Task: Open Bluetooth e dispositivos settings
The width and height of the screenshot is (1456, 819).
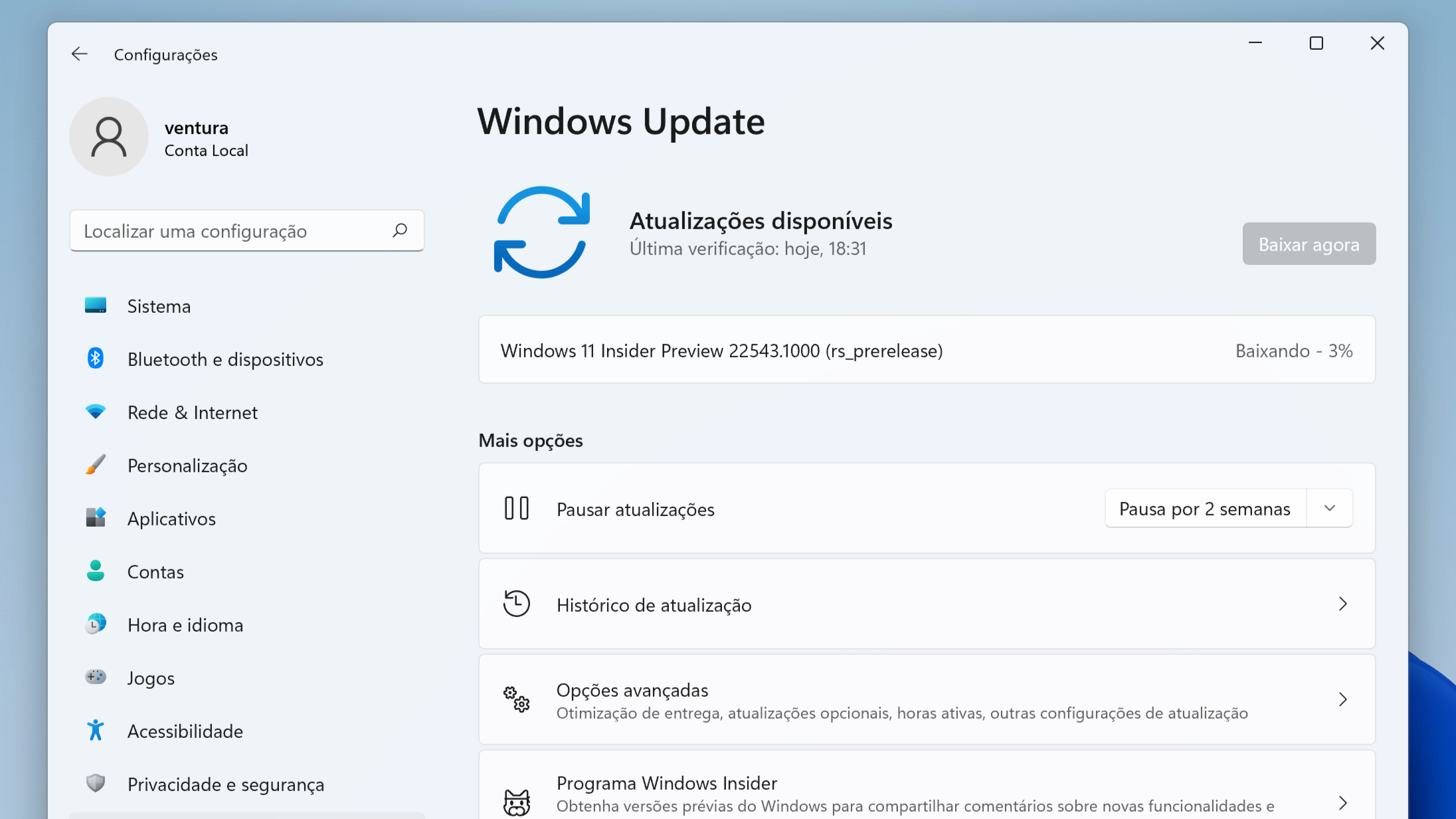Action: point(246,359)
